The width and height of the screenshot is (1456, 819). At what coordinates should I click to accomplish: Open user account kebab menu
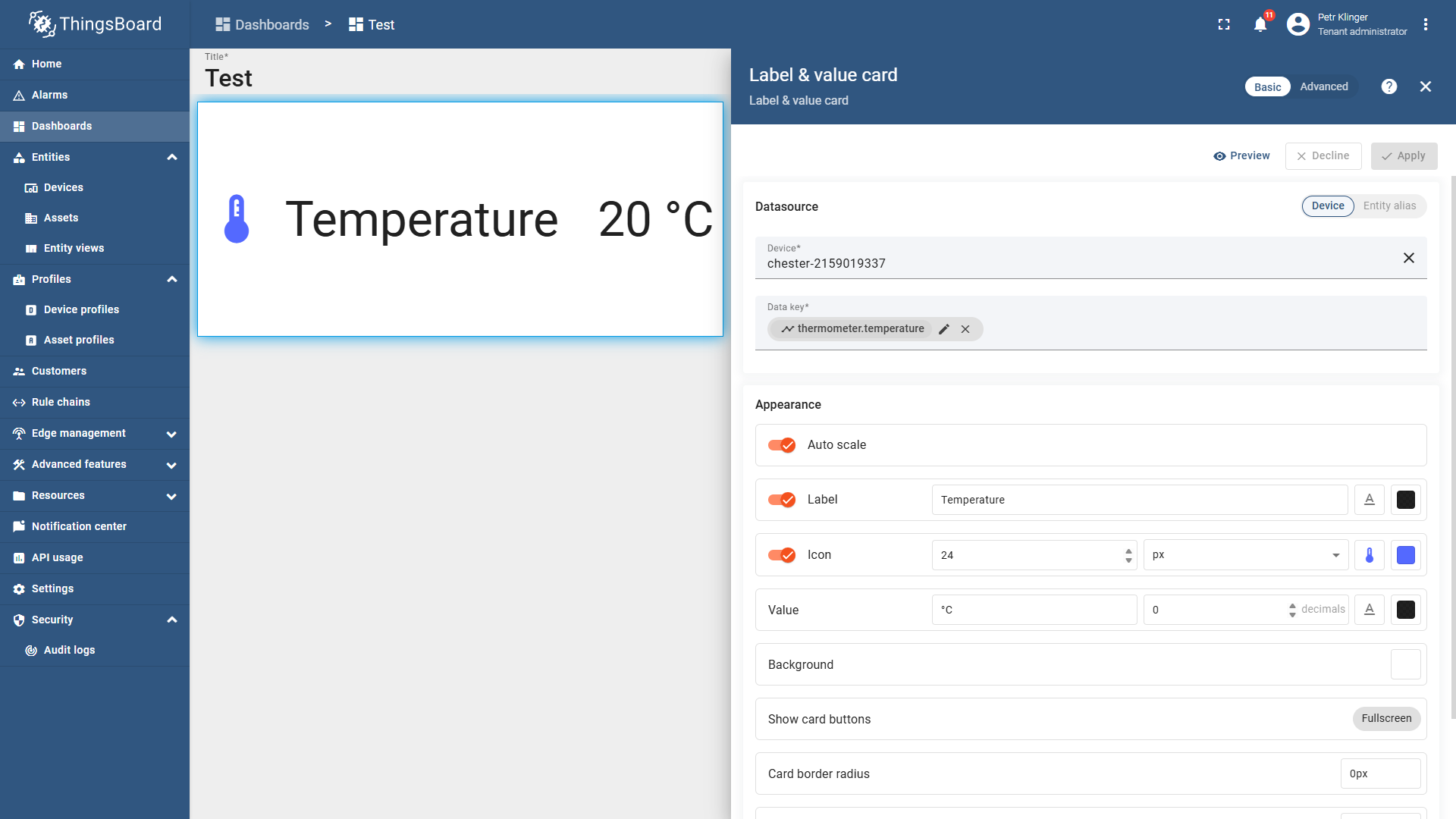[x=1426, y=24]
